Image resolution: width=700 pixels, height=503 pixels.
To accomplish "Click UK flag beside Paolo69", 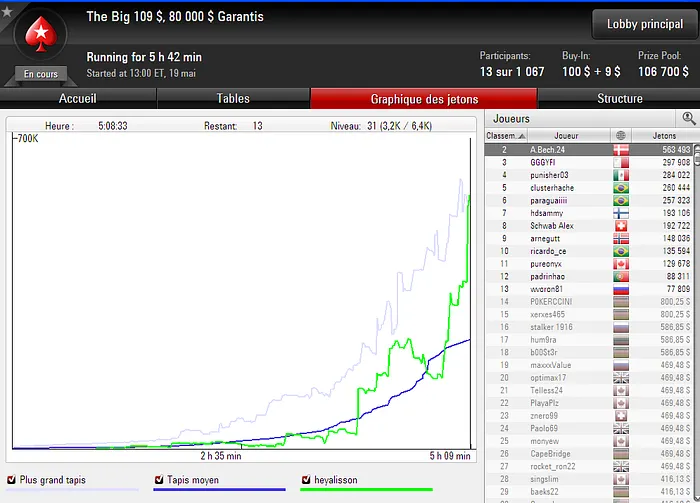I will tap(621, 428).
